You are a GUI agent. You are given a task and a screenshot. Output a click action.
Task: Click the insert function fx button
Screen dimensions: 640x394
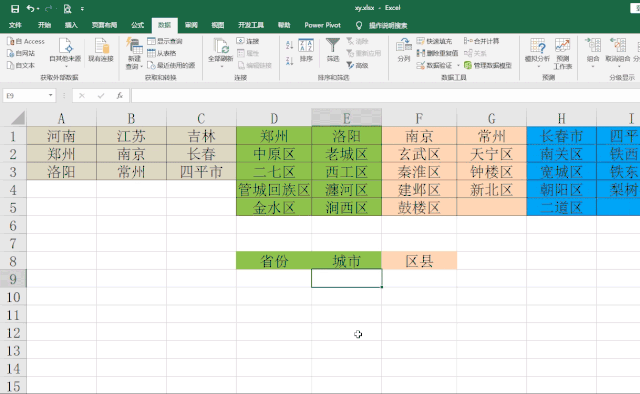click(120, 96)
